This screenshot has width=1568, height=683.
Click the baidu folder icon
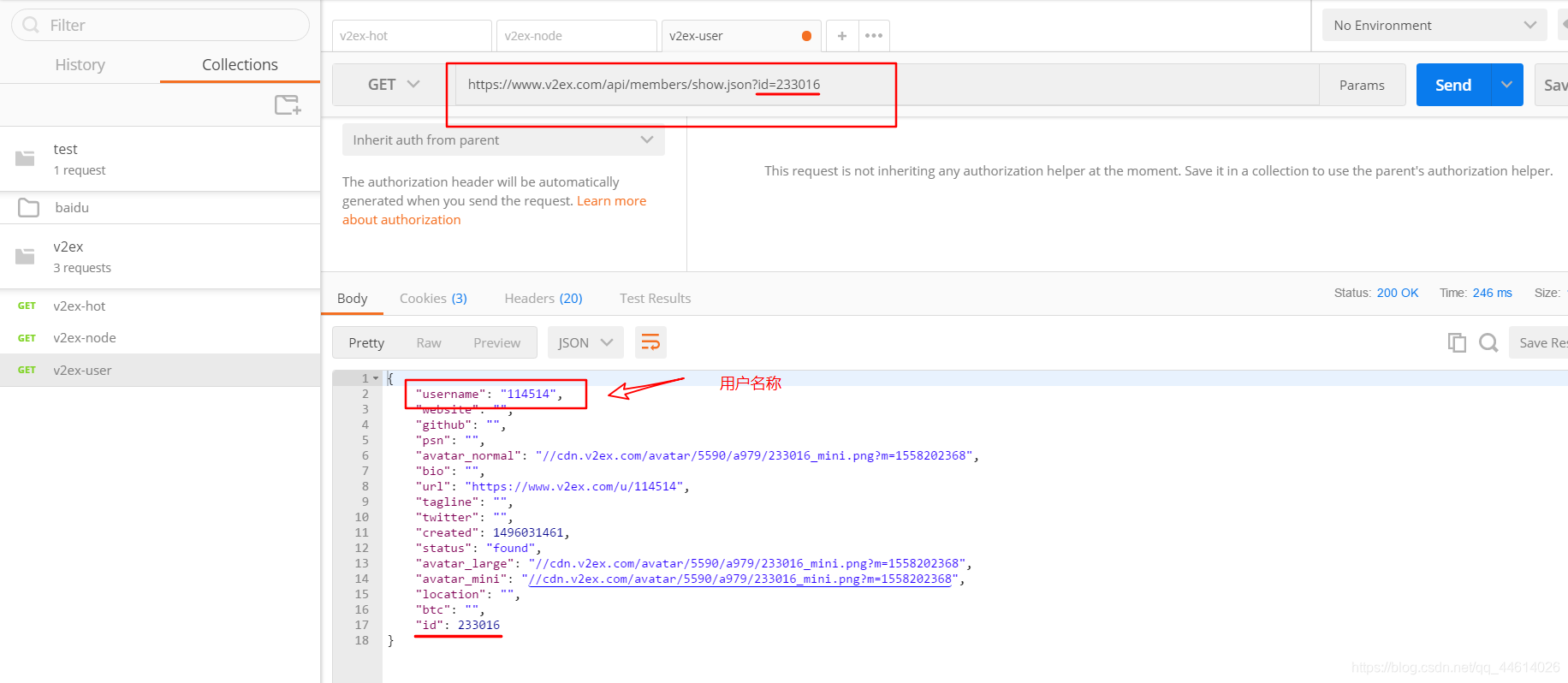pyautogui.click(x=28, y=208)
